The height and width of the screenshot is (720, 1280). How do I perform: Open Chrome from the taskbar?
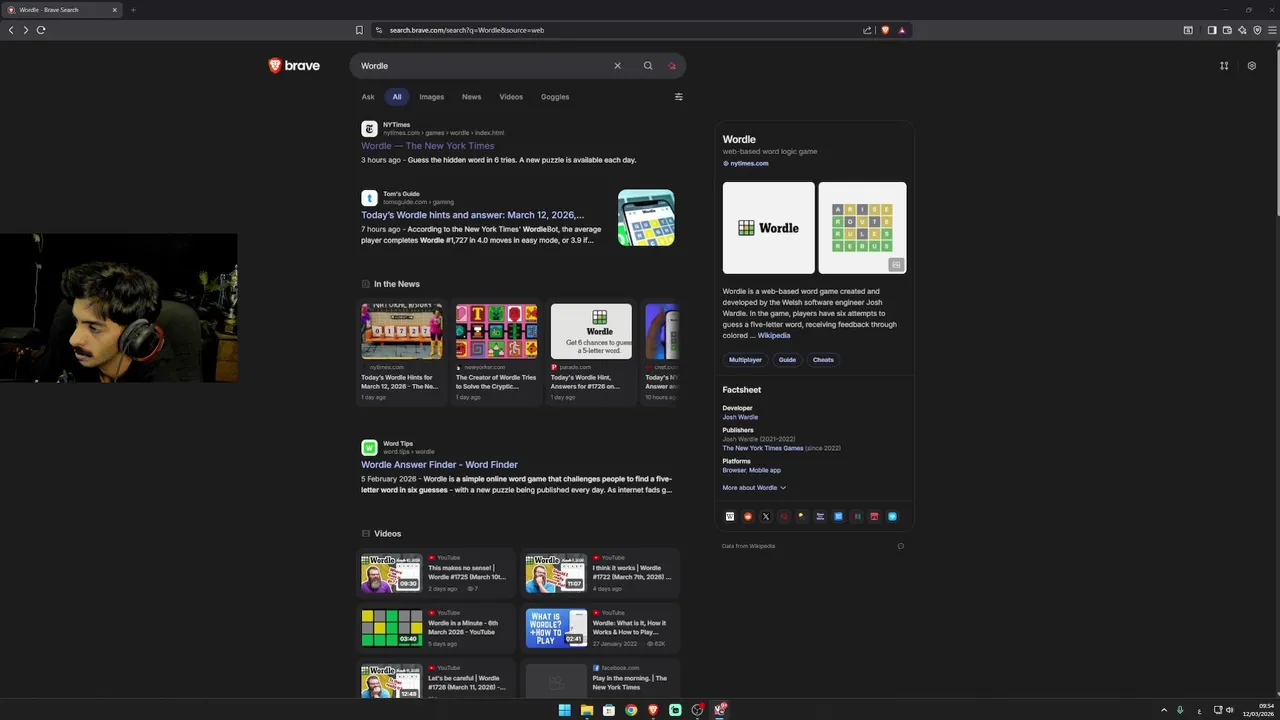click(631, 710)
